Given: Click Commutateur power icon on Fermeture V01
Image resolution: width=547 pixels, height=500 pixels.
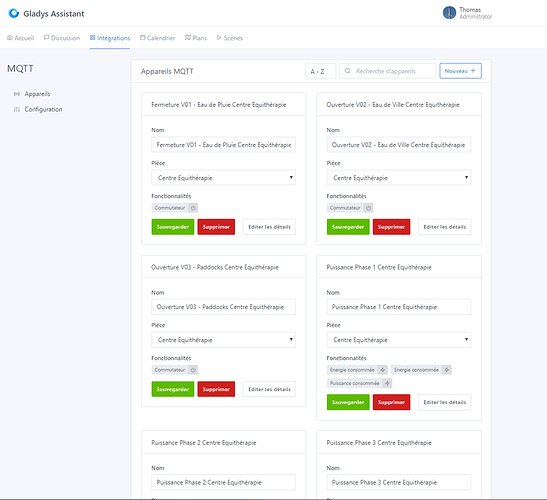Looking at the screenshot, I should click(x=193, y=208).
